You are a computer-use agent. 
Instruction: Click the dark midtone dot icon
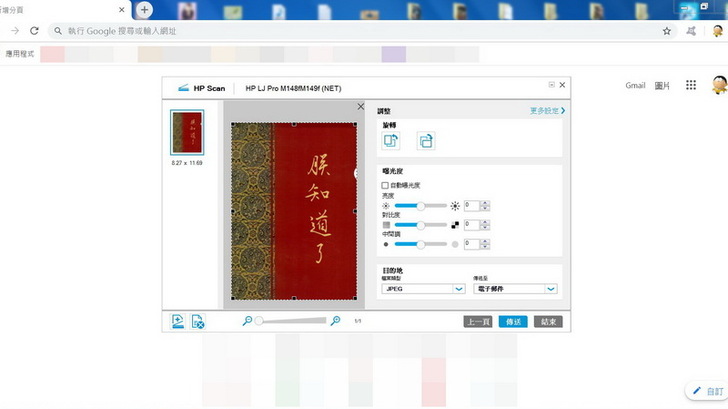point(386,244)
